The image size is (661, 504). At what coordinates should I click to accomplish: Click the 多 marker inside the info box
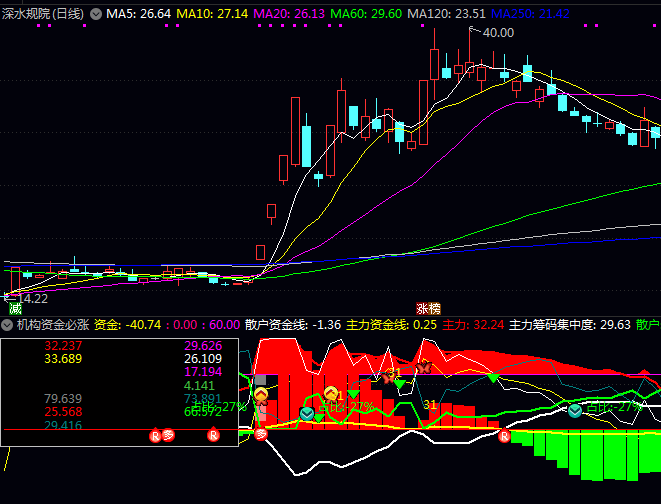pos(168,435)
